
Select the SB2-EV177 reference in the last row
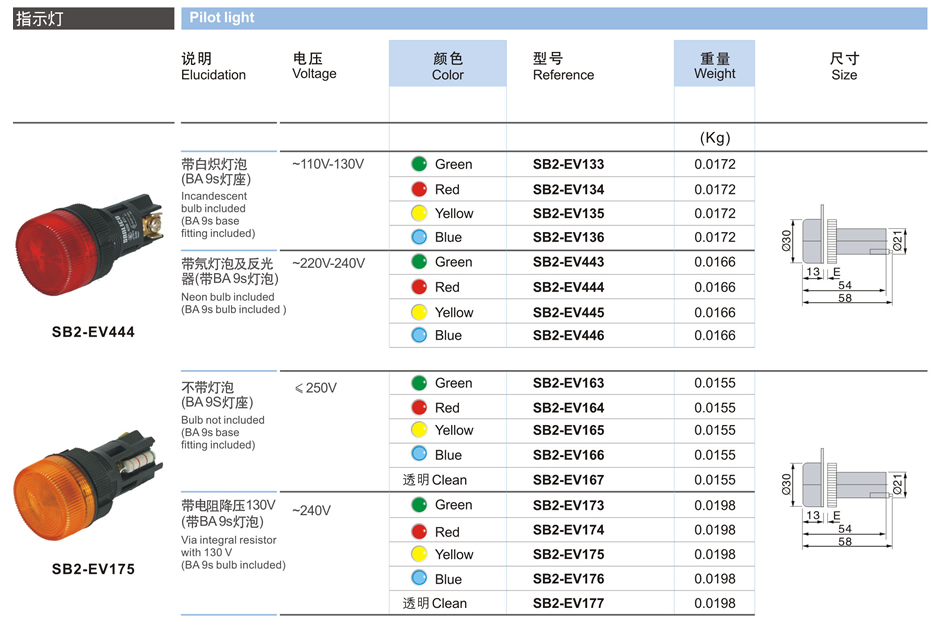click(568, 603)
